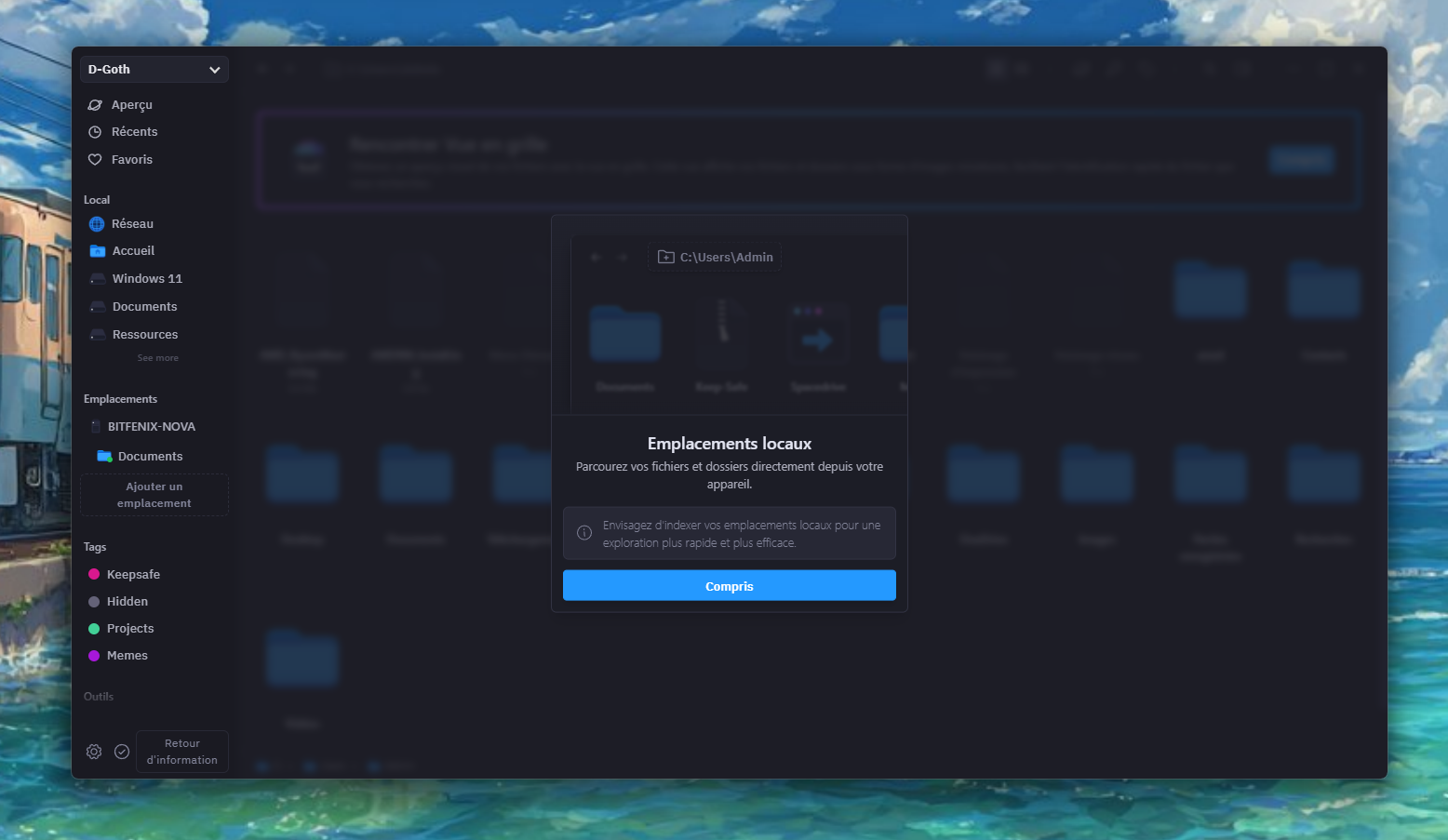Open the Hidden tag

[x=127, y=602]
